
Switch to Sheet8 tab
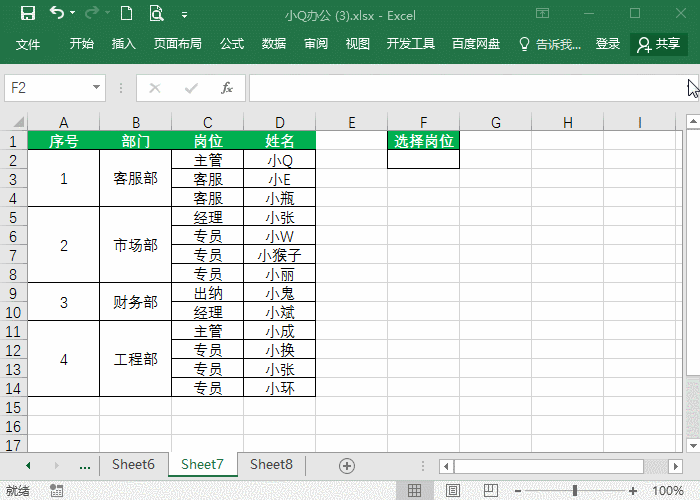[x=271, y=465]
